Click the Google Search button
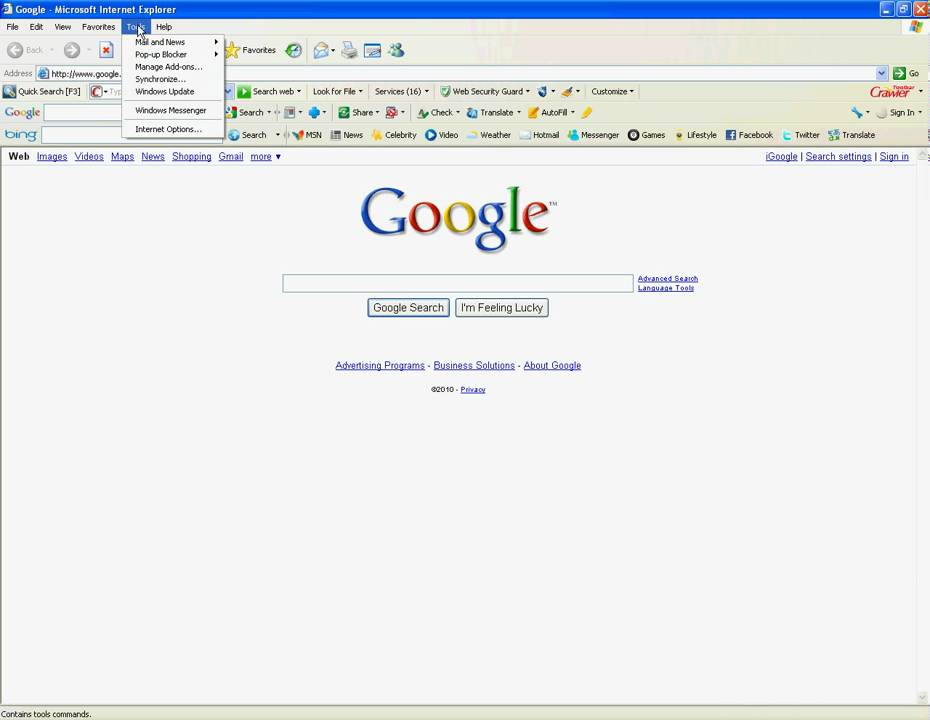 (408, 308)
